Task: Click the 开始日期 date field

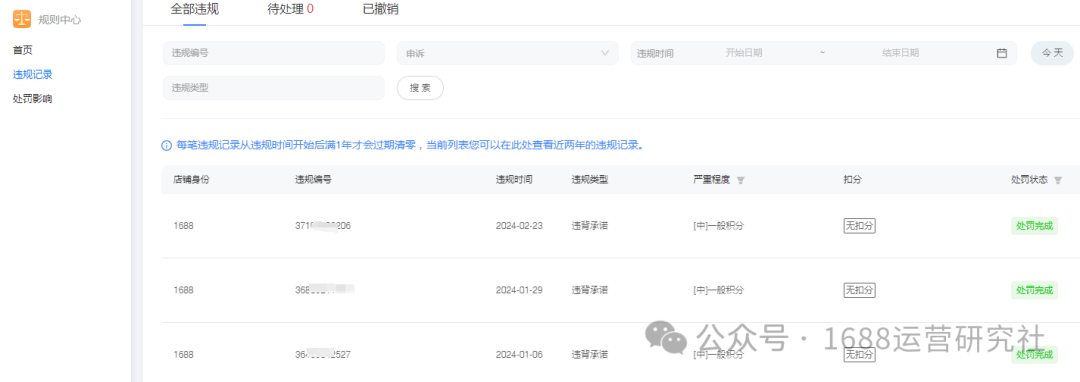Action: click(x=744, y=53)
